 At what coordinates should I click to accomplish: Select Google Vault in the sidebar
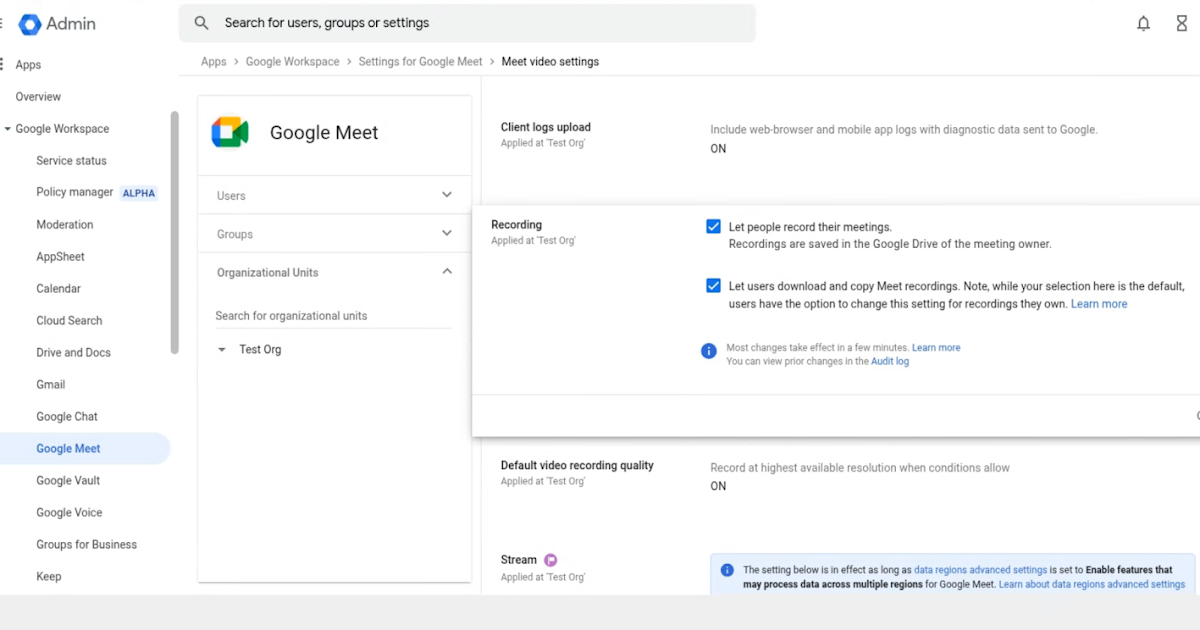(68, 480)
